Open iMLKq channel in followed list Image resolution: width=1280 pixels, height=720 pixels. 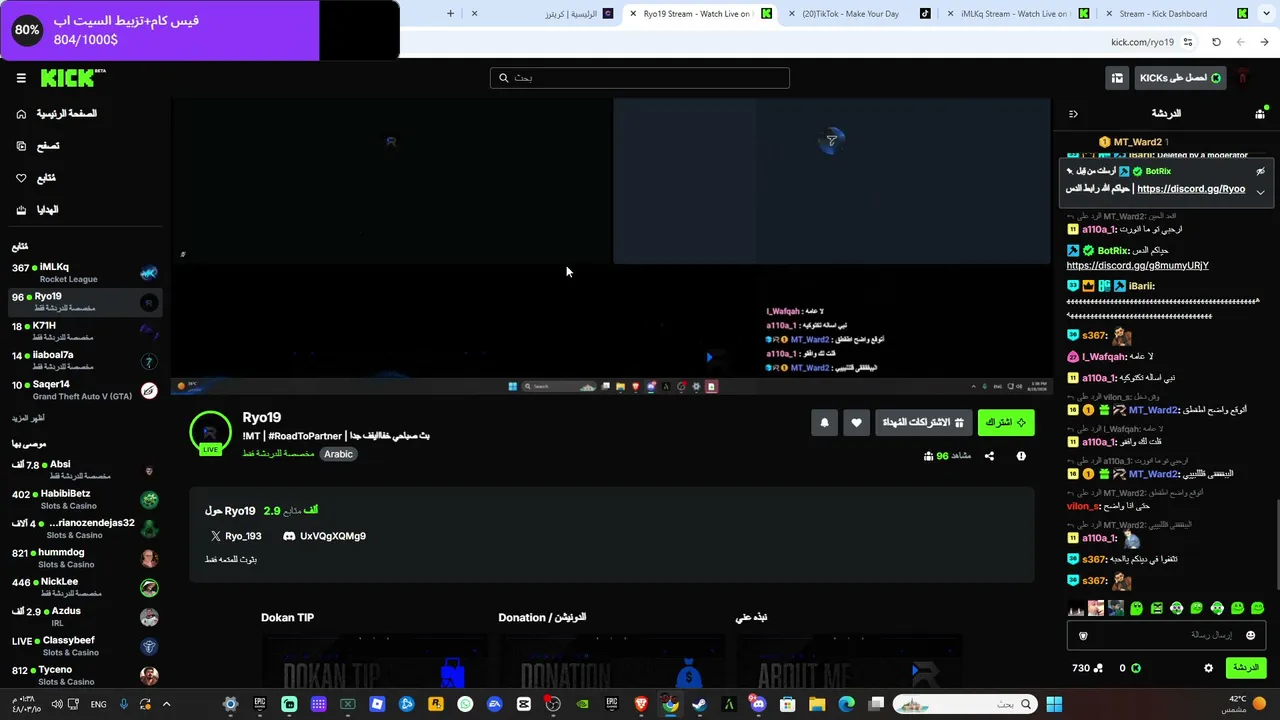click(85, 273)
